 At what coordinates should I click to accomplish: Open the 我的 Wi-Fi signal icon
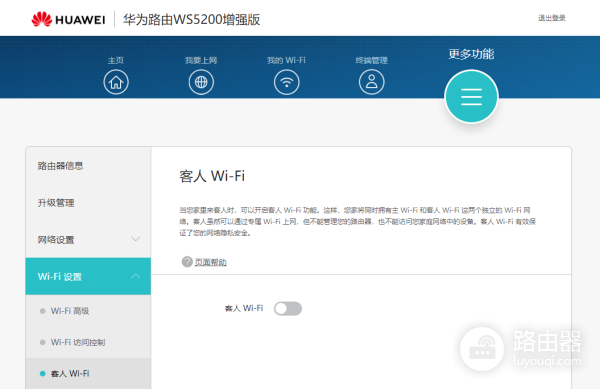point(287,82)
